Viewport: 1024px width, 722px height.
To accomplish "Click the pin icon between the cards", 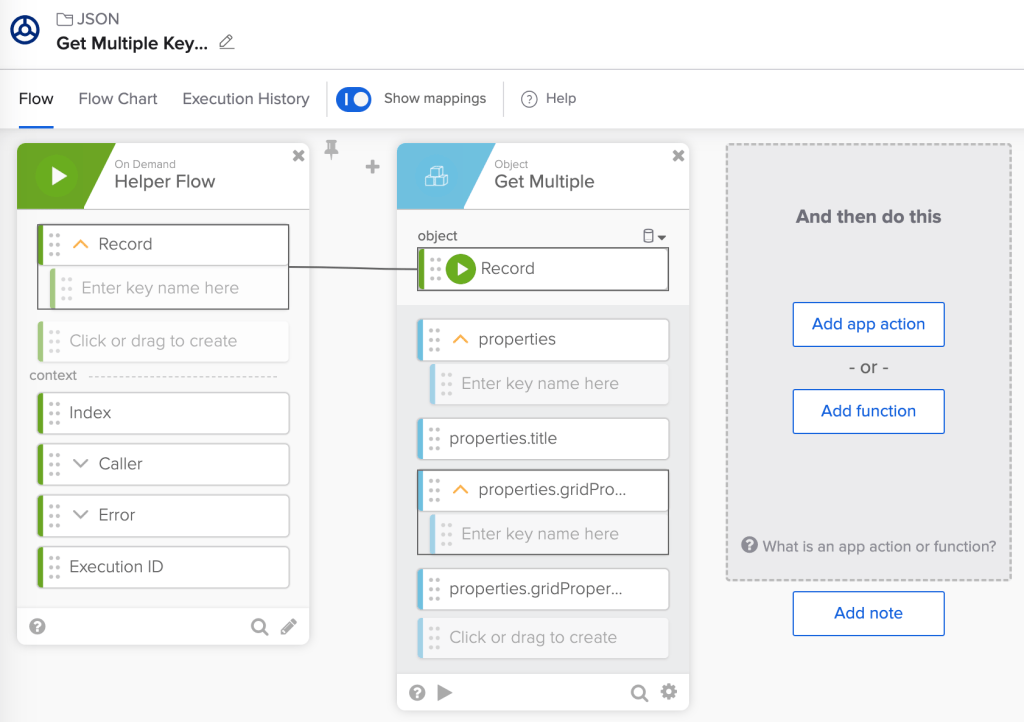I will (332, 150).
